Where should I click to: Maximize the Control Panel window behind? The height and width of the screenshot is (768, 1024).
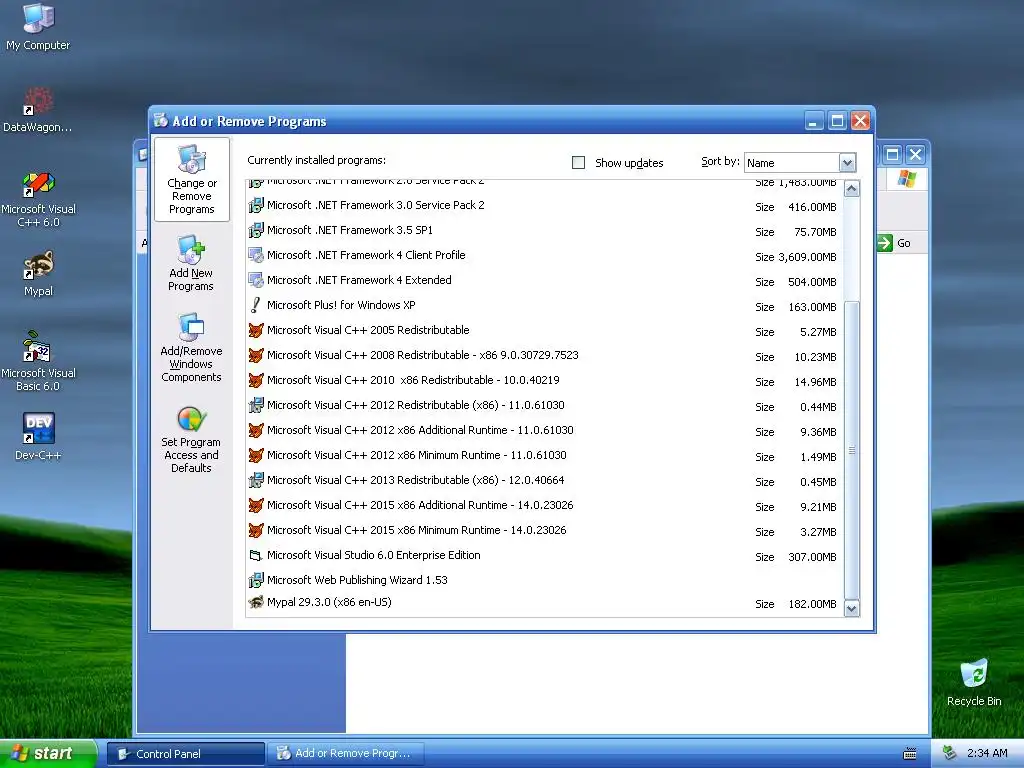tap(892, 155)
